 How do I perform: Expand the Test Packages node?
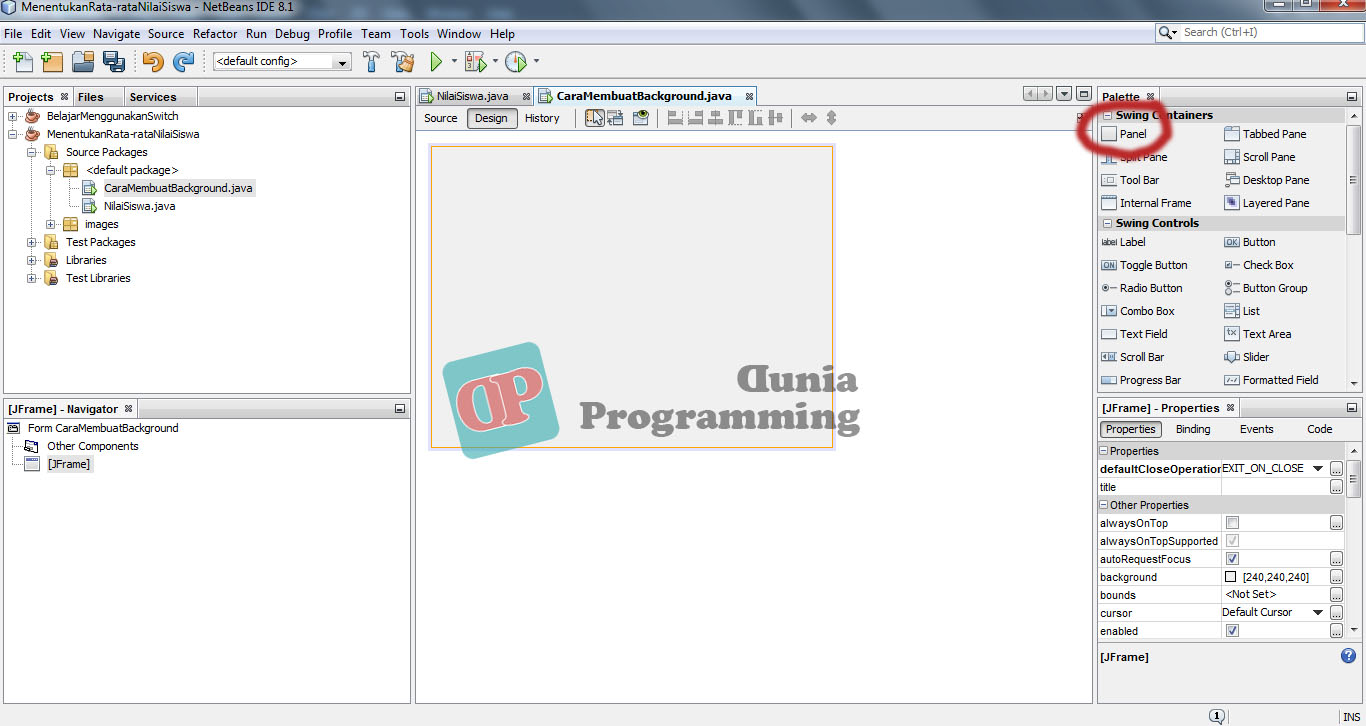coord(32,242)
